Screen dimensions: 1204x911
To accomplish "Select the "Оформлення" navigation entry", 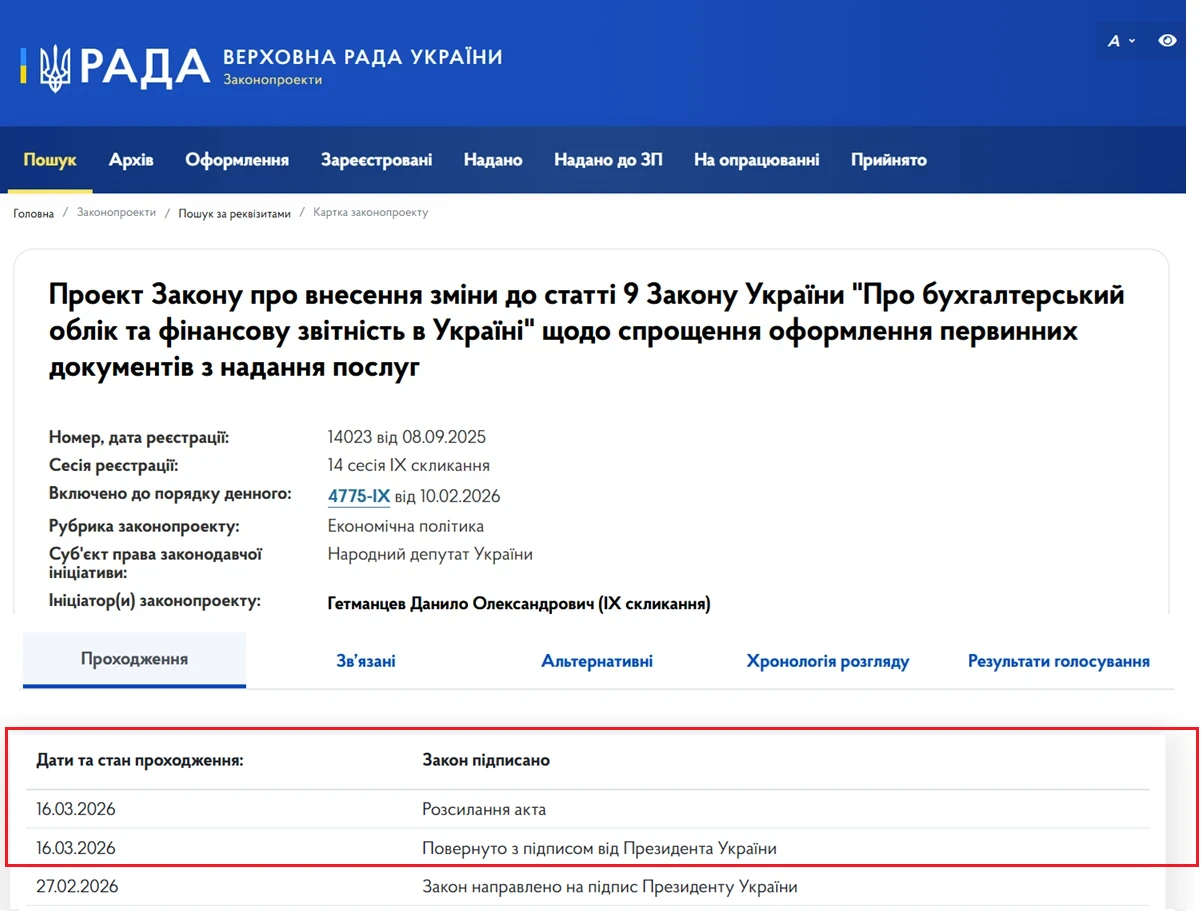I will coord(236,159).
